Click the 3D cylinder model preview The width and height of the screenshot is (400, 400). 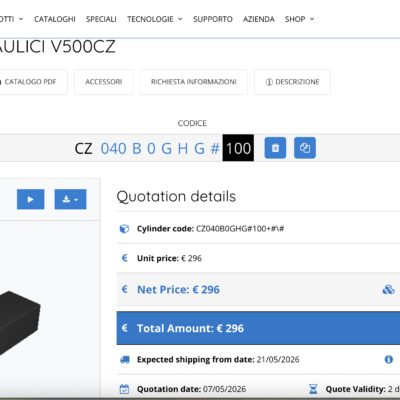pyautogui.click(x=20, y=322)
